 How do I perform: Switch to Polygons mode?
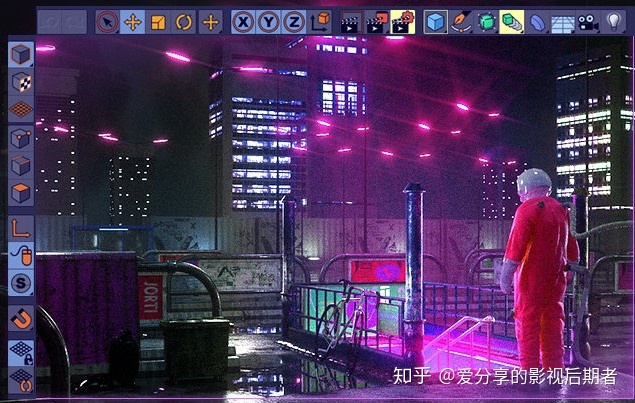[x=21, y=193]
